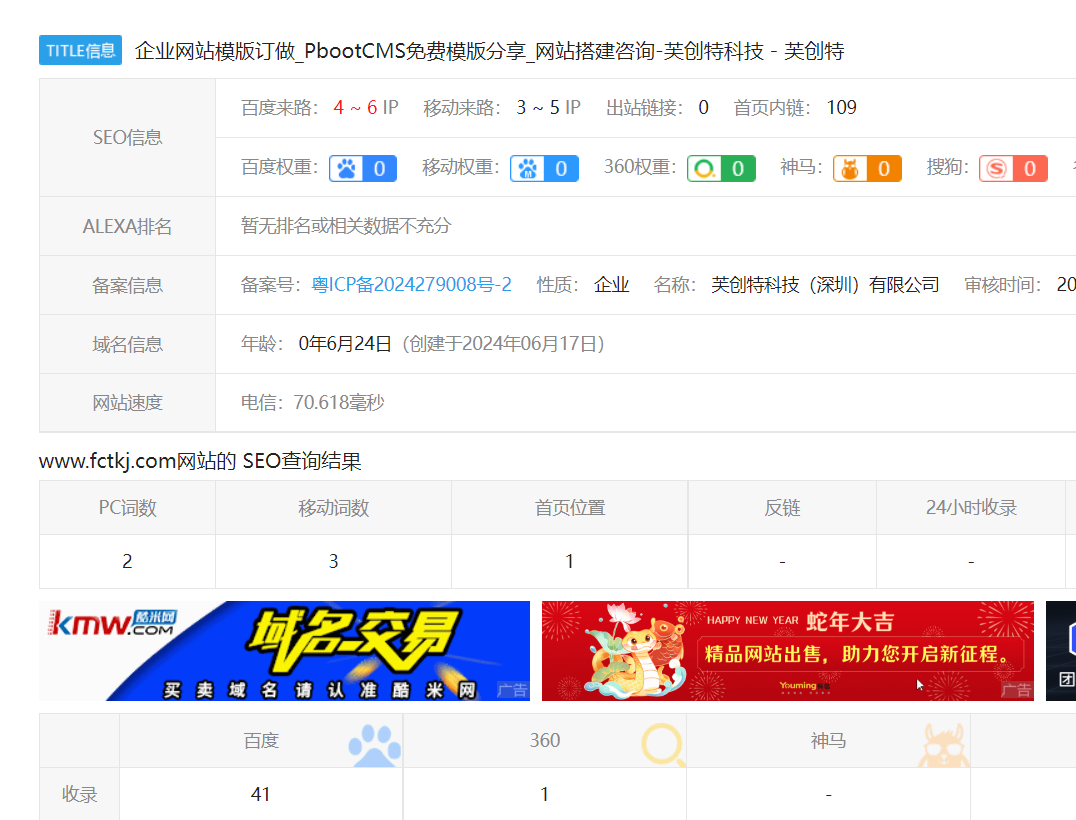The width and height of the screenshot is (1076, 820).
Task: Click the domain age 0年6月24日
Action: 344,344
